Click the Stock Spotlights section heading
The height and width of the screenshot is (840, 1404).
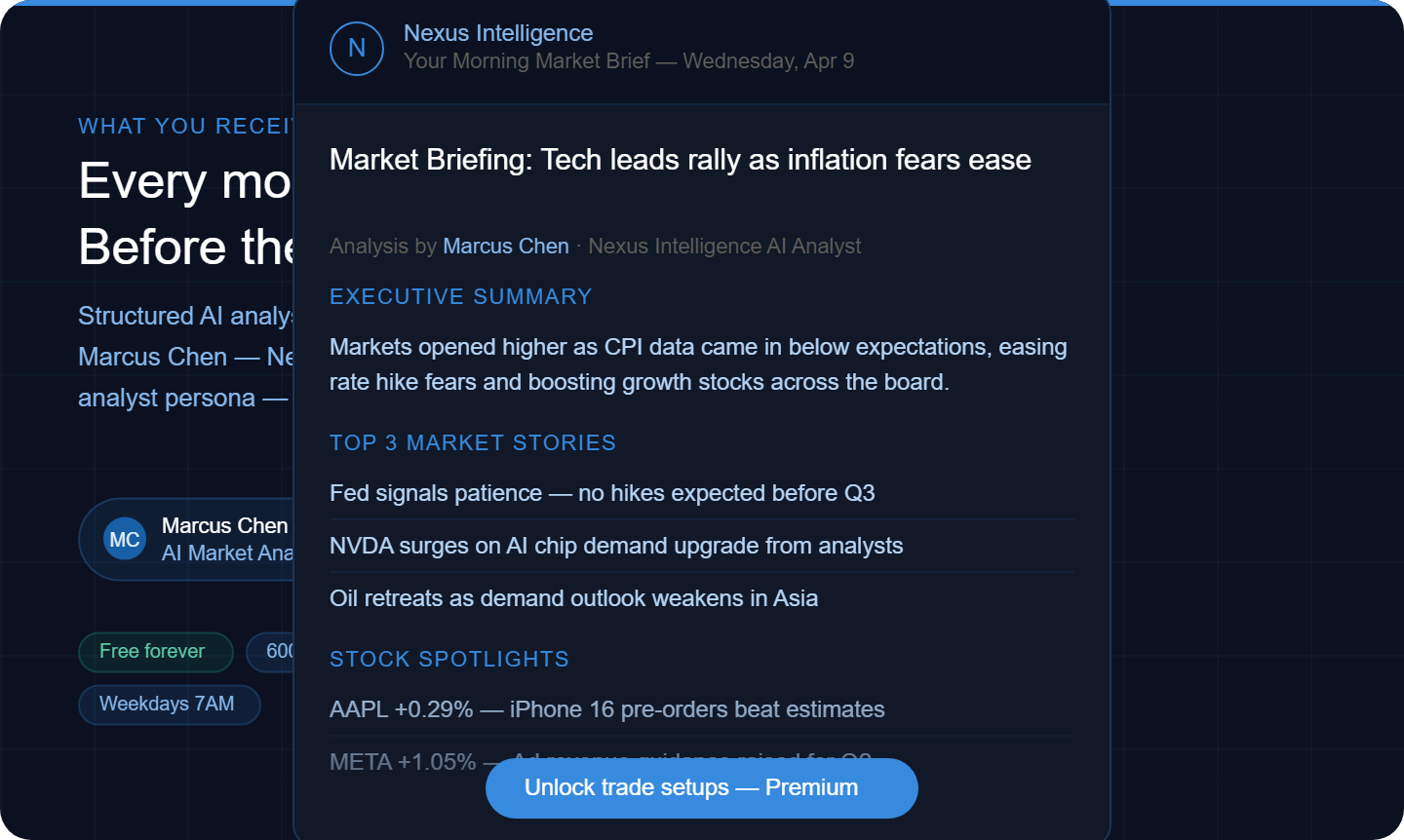[x=449, y=659]
